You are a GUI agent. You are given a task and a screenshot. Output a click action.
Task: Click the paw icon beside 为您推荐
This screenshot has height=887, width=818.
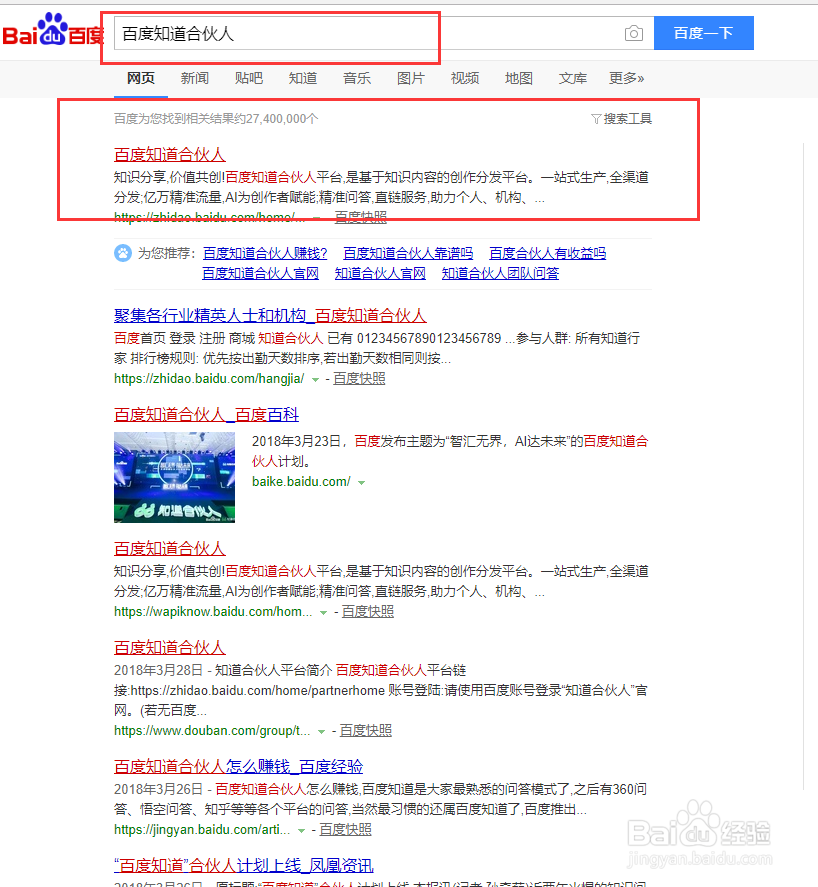point(123,253)
